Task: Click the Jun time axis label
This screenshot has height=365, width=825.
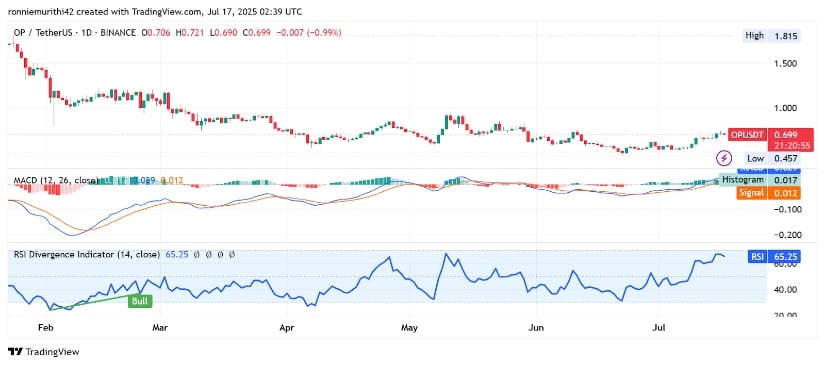Action: click(x=535, y=327)
